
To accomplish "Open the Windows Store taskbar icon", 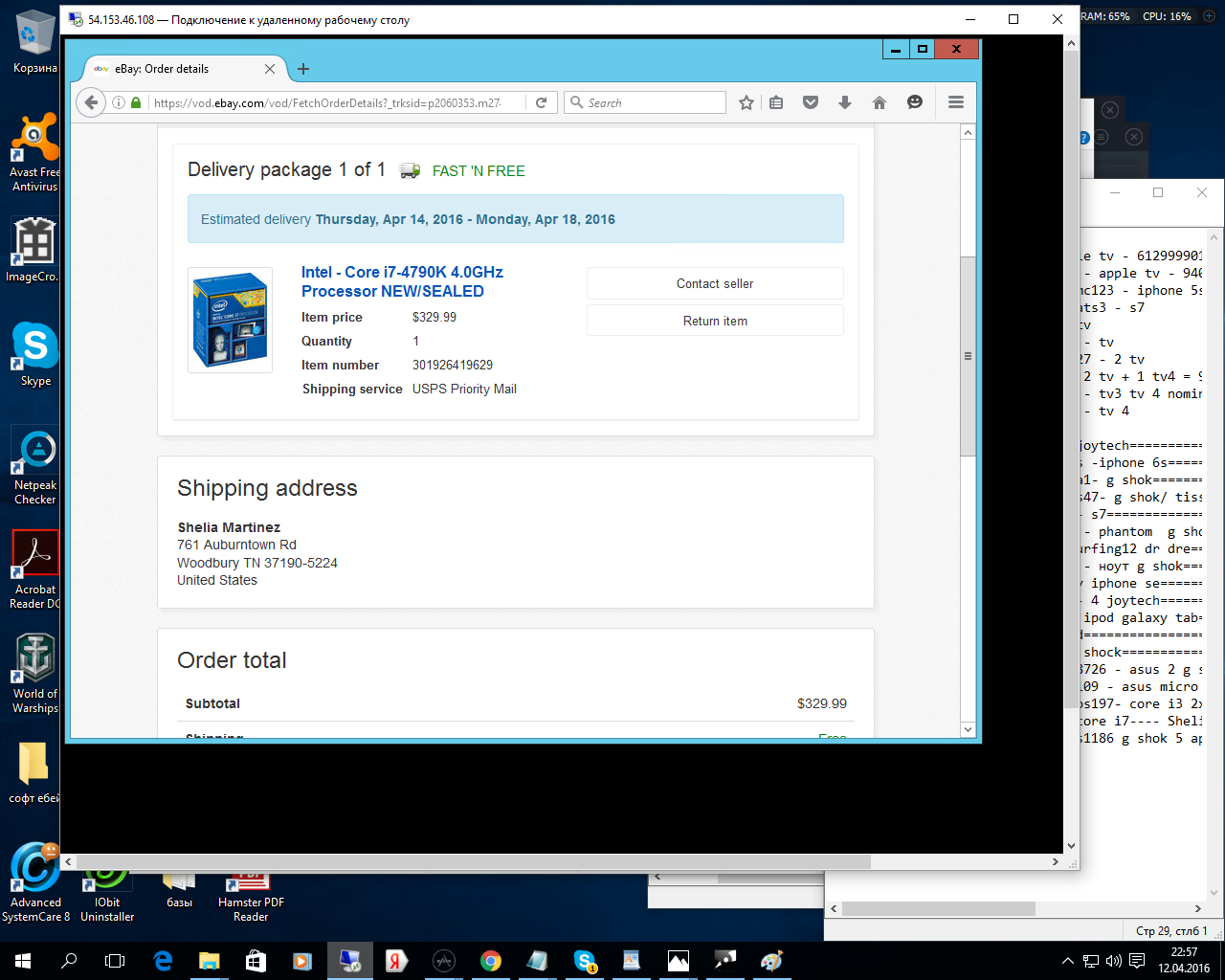I will pos(256,961).
